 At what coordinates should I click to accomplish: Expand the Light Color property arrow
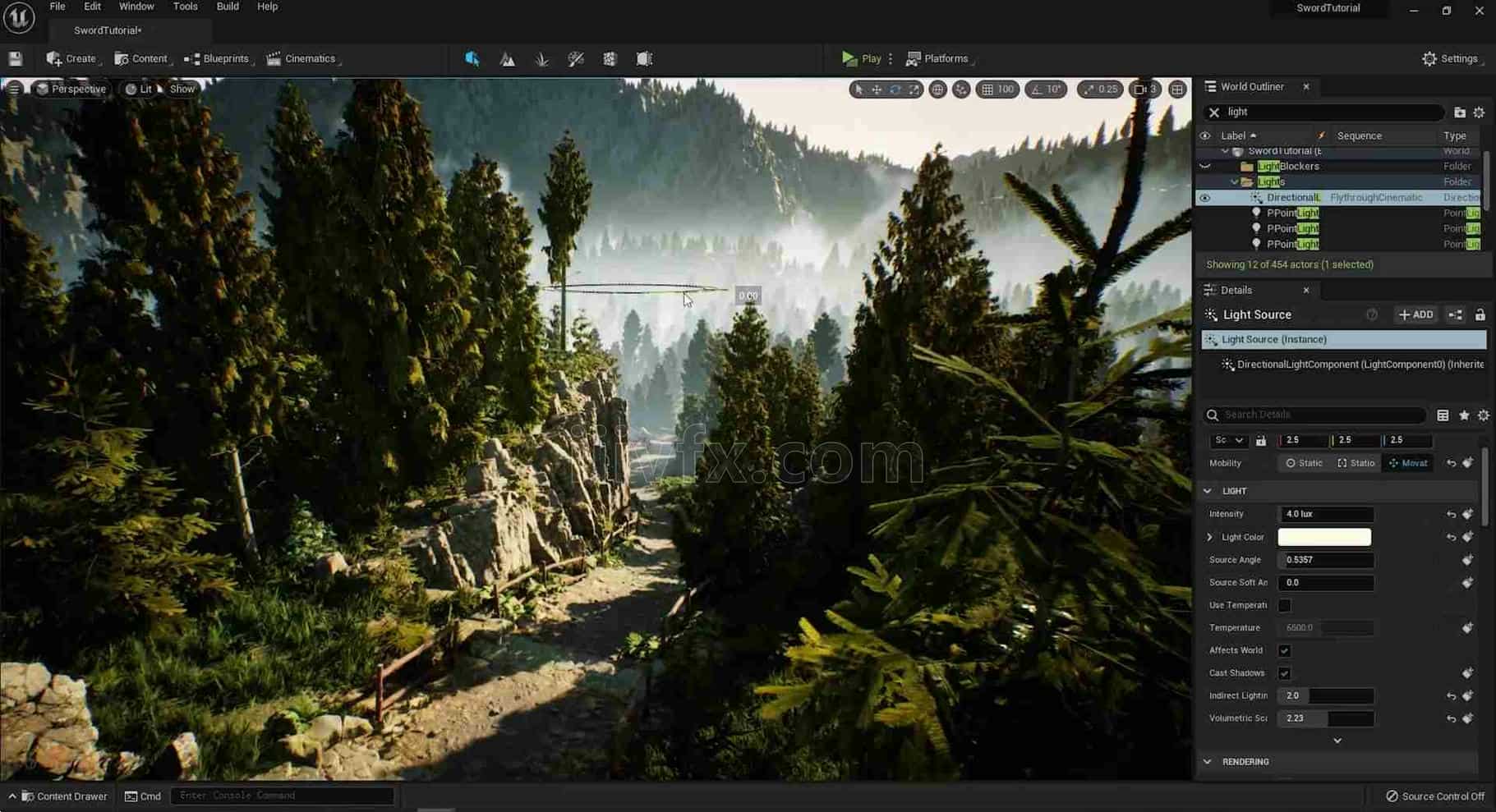click(1209, 537)
